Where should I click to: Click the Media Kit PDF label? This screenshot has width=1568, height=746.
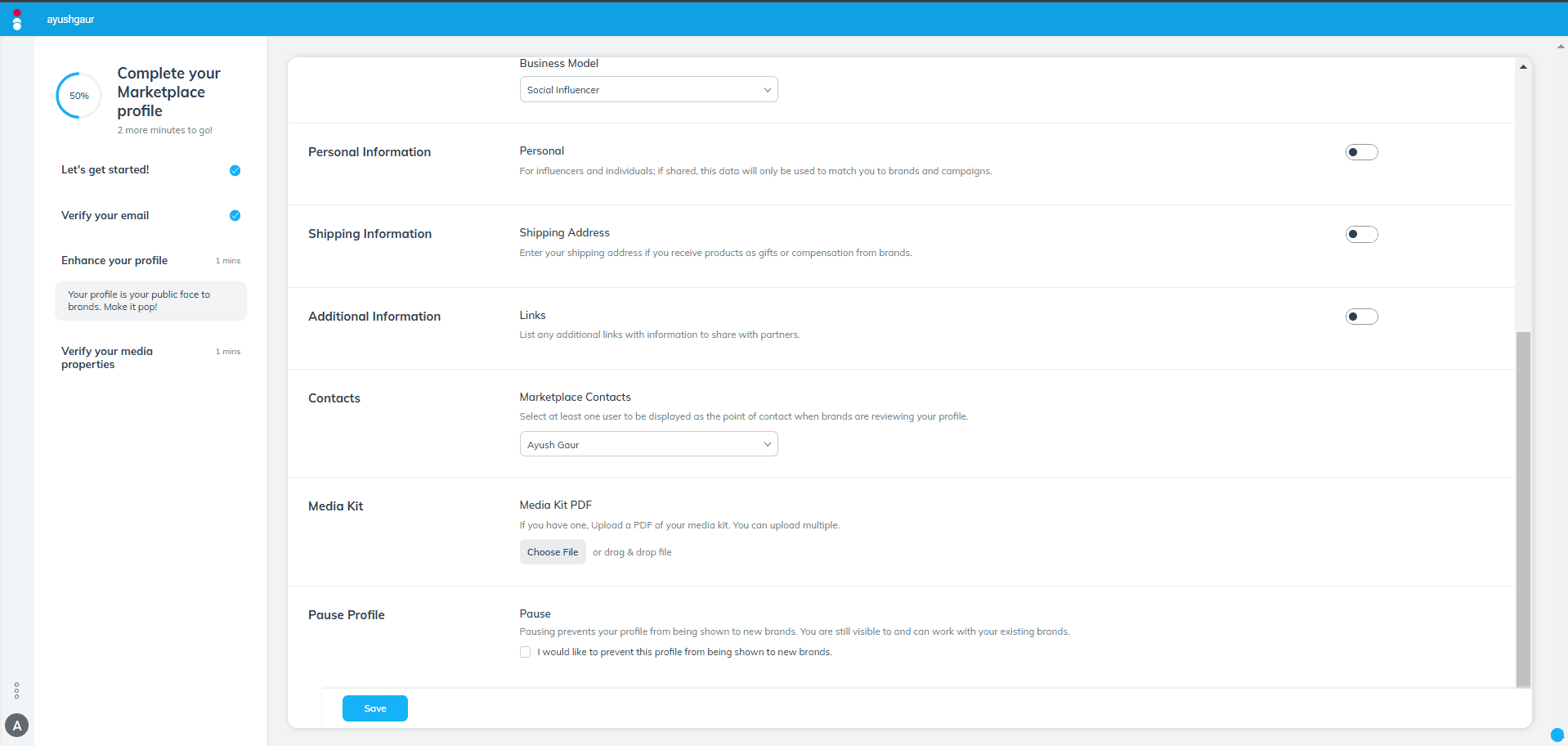tap(556, 505)
